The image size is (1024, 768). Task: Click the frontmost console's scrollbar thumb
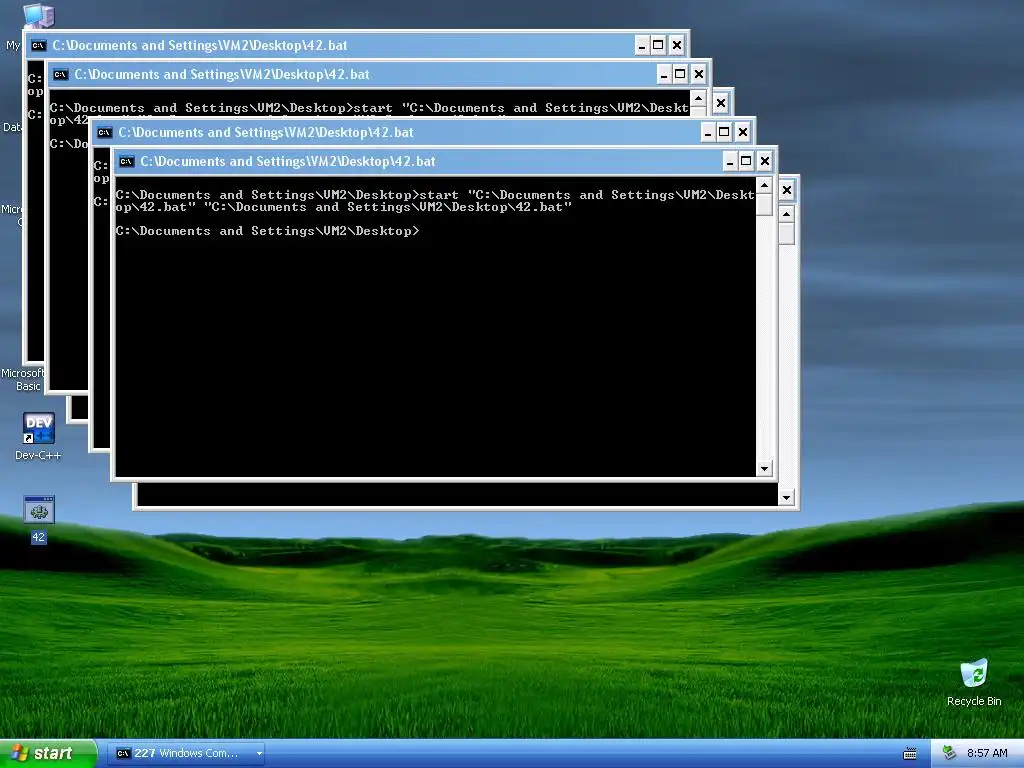[764, 204]
